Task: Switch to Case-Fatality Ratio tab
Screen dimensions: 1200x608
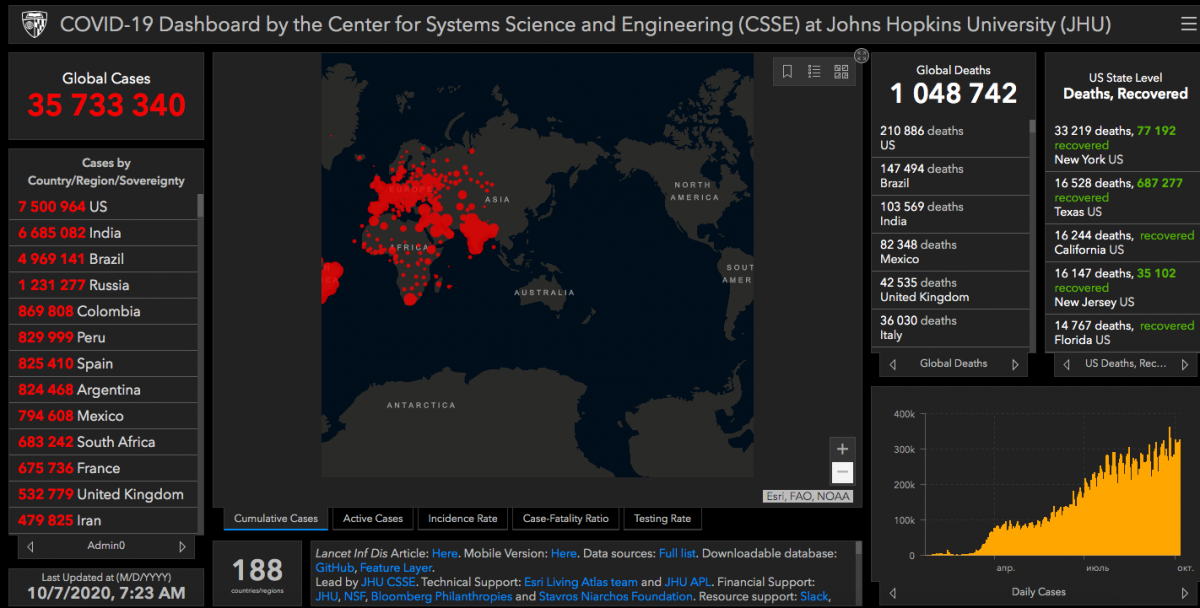Action: [566, 518]
